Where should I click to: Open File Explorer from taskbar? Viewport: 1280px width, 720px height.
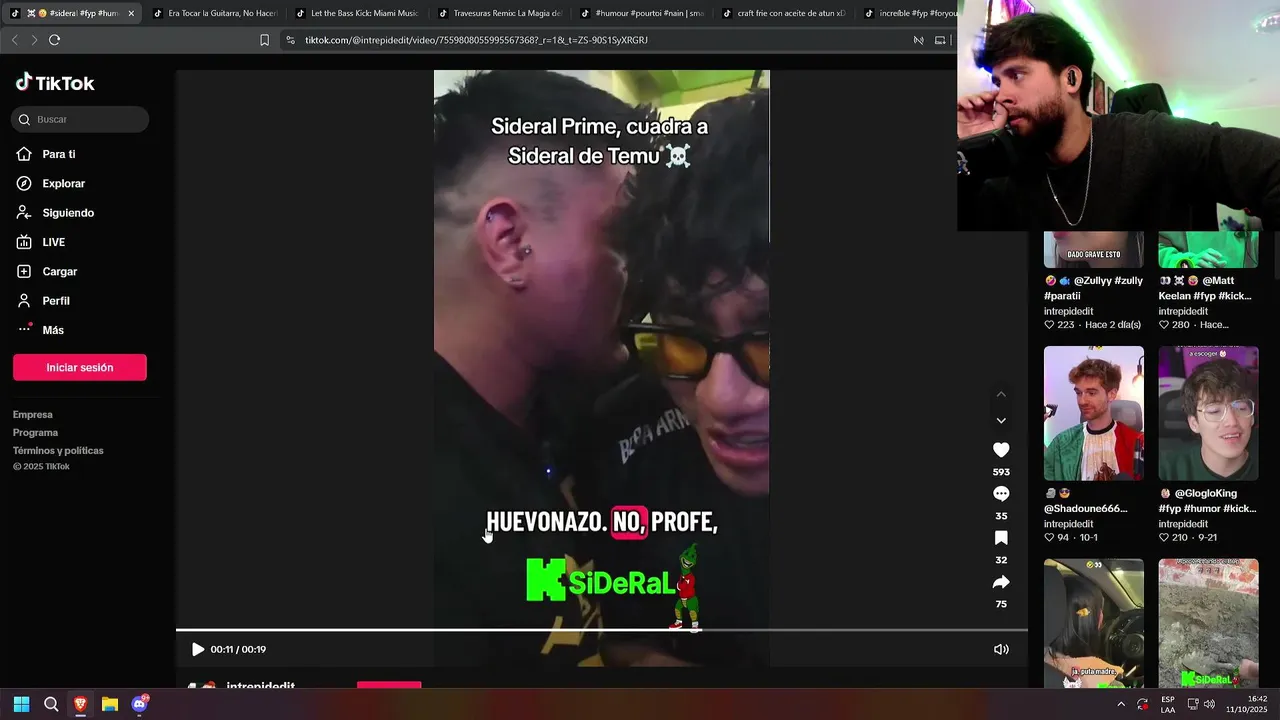(110, 704)
